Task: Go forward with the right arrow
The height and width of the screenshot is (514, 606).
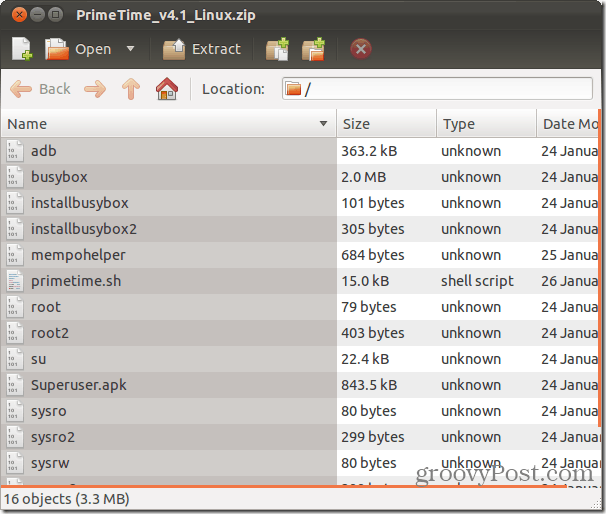Action: click(x=95, y=89)
